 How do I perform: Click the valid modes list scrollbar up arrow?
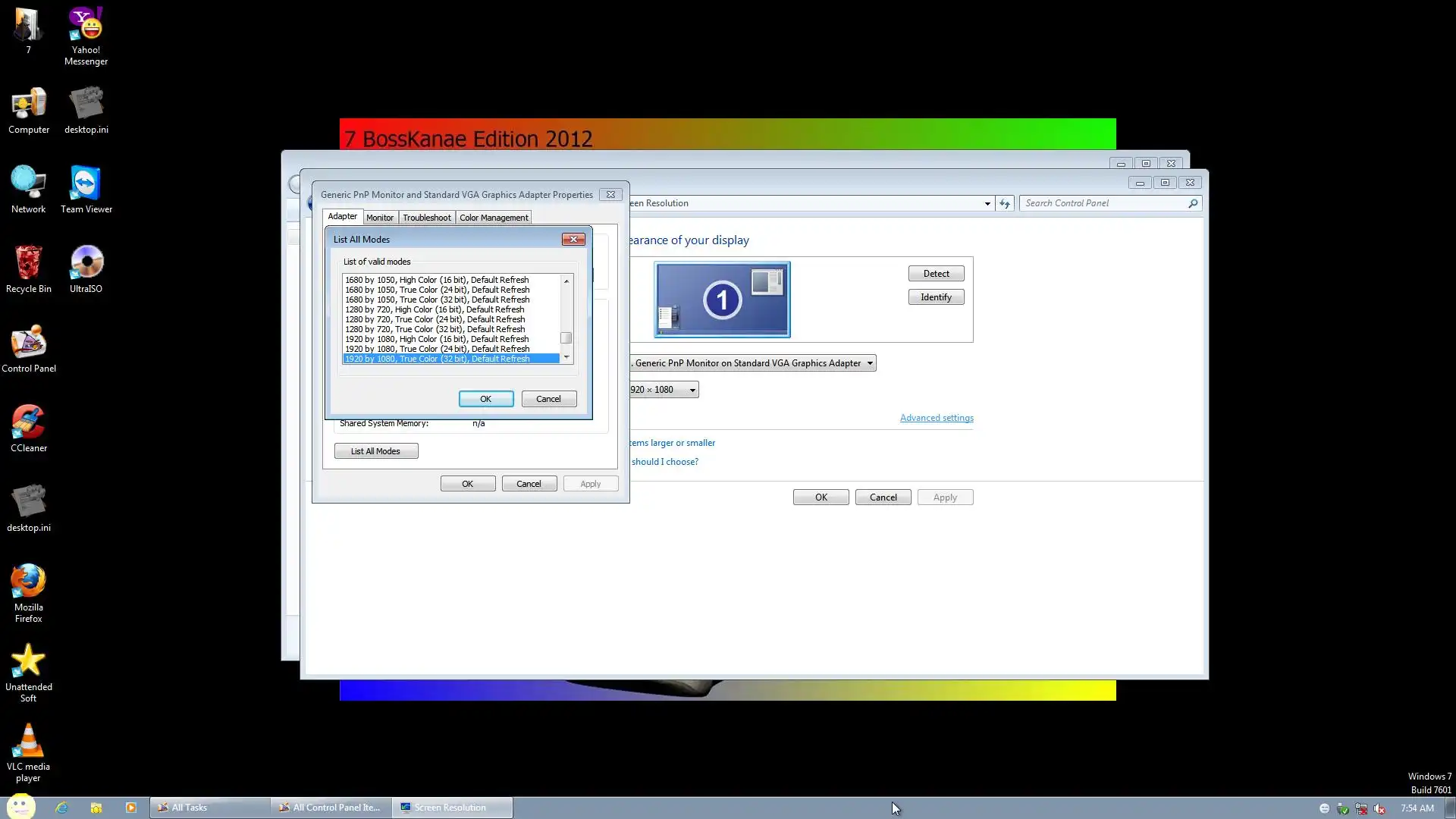[566, 281]
